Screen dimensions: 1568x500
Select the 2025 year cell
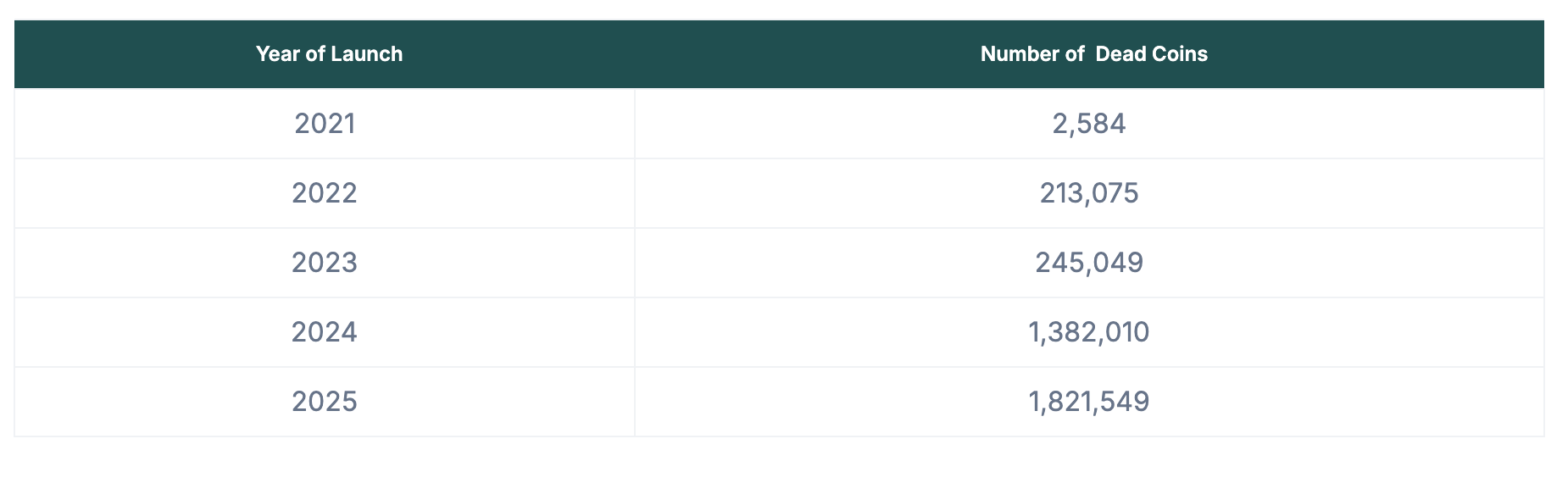(x=325, y=402)
